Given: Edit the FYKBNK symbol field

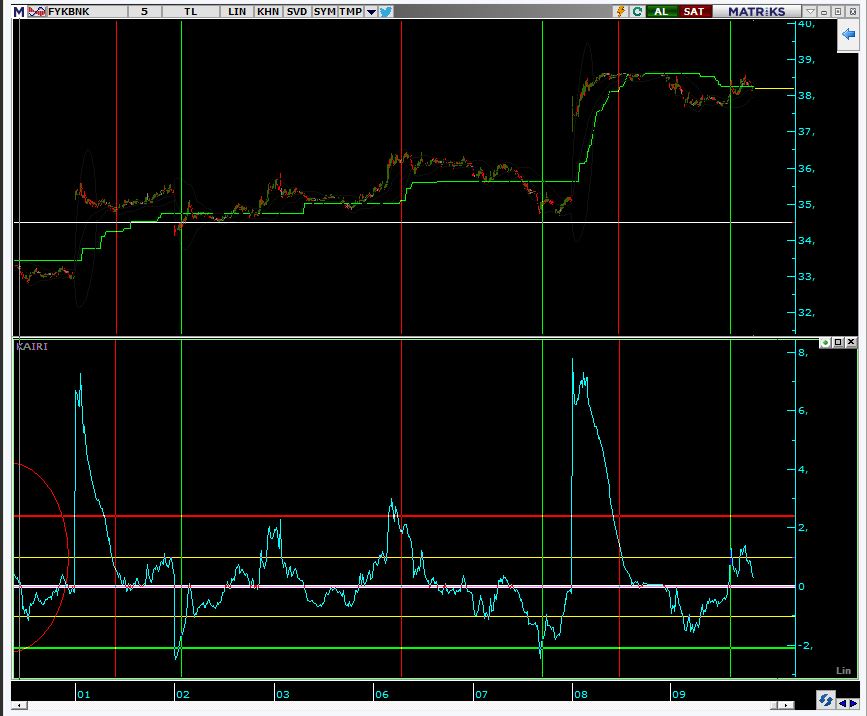Looking at the screenshot, I should tap(87, 11).
